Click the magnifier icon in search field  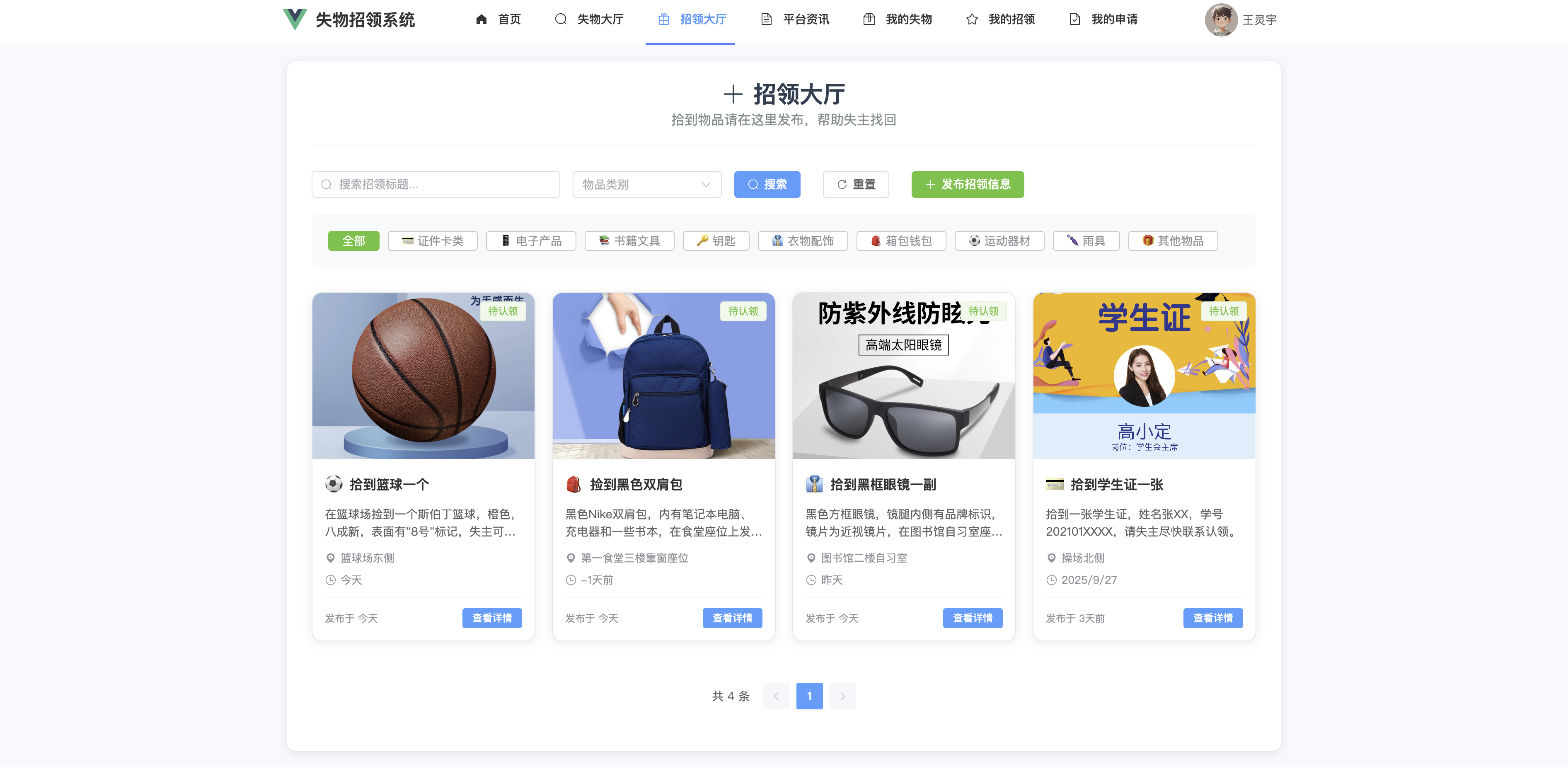pos(327,184)
